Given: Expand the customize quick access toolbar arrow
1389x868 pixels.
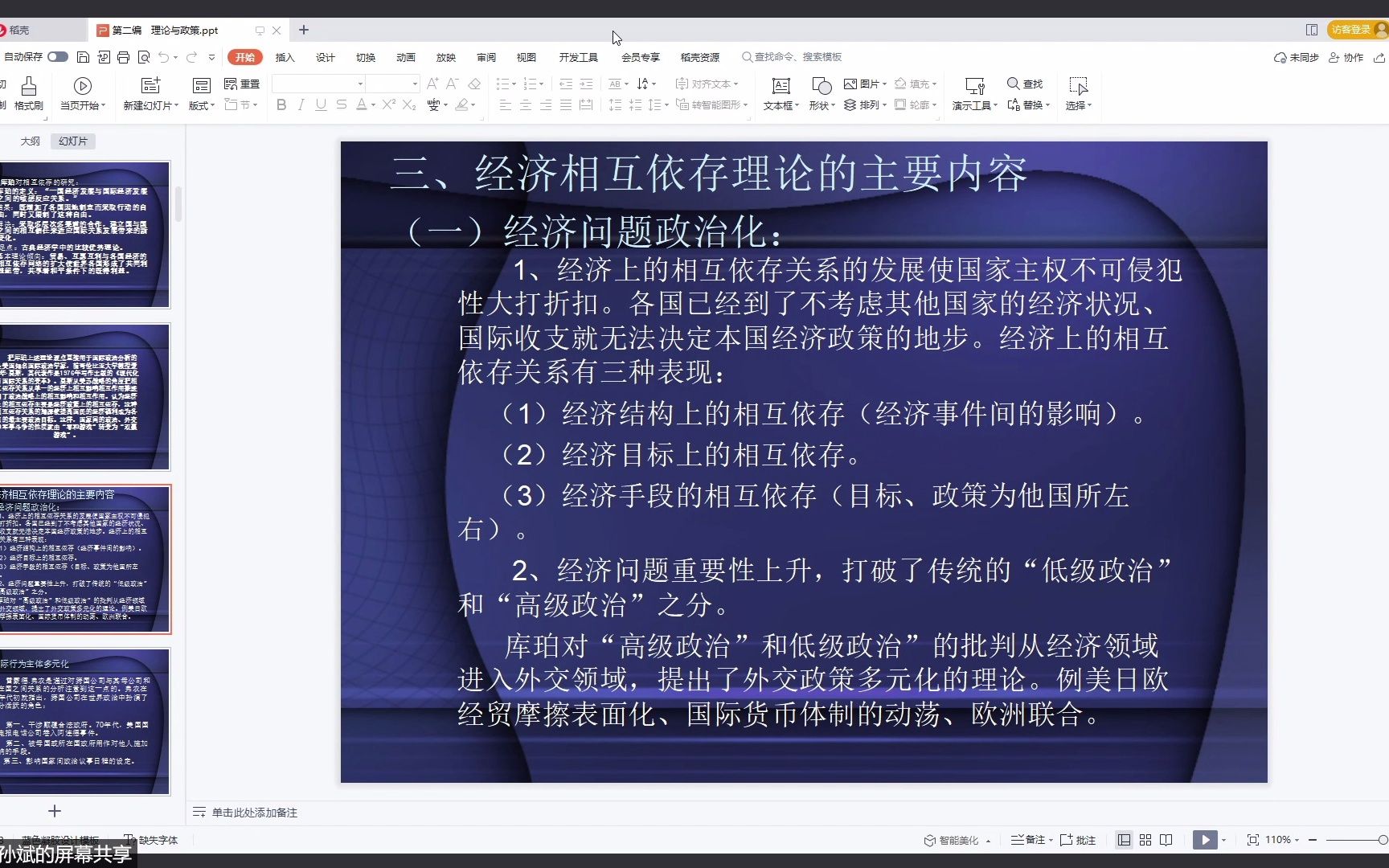Looking at the screenshot, I should (211, 57).
